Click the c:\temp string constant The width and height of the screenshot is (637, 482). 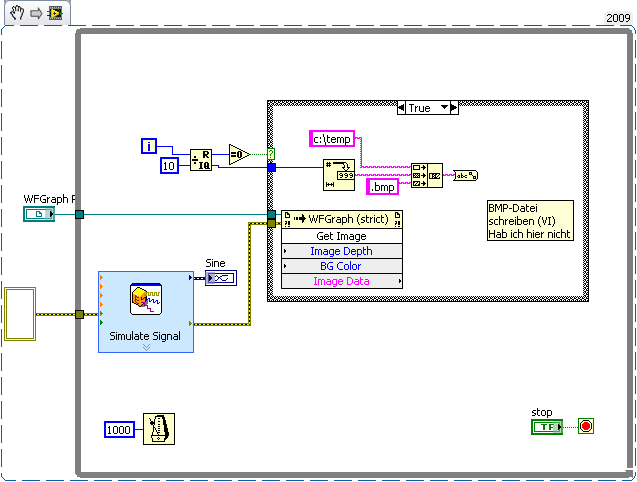(x=332, y=139)
